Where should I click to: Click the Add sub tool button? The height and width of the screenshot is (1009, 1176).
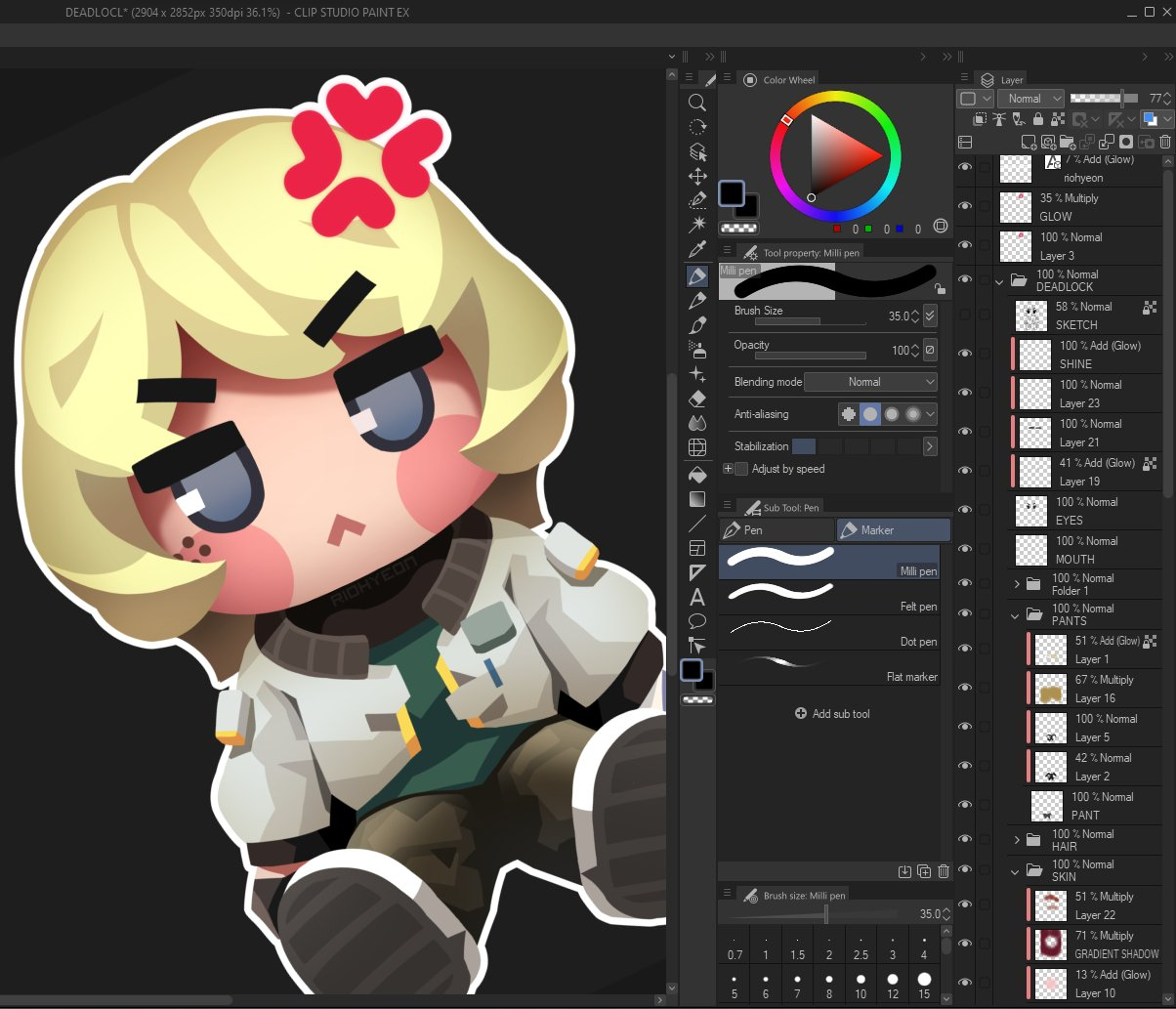[x=831, y=714]
